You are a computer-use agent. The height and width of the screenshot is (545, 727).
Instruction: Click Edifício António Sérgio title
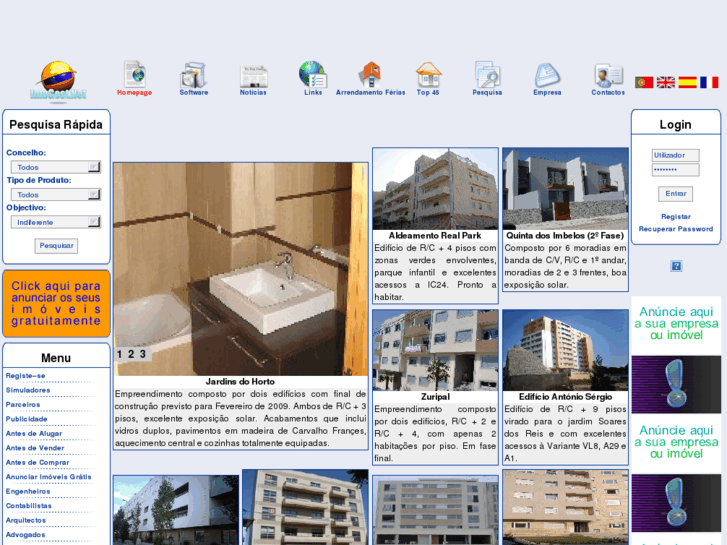(x=565, y=397)
